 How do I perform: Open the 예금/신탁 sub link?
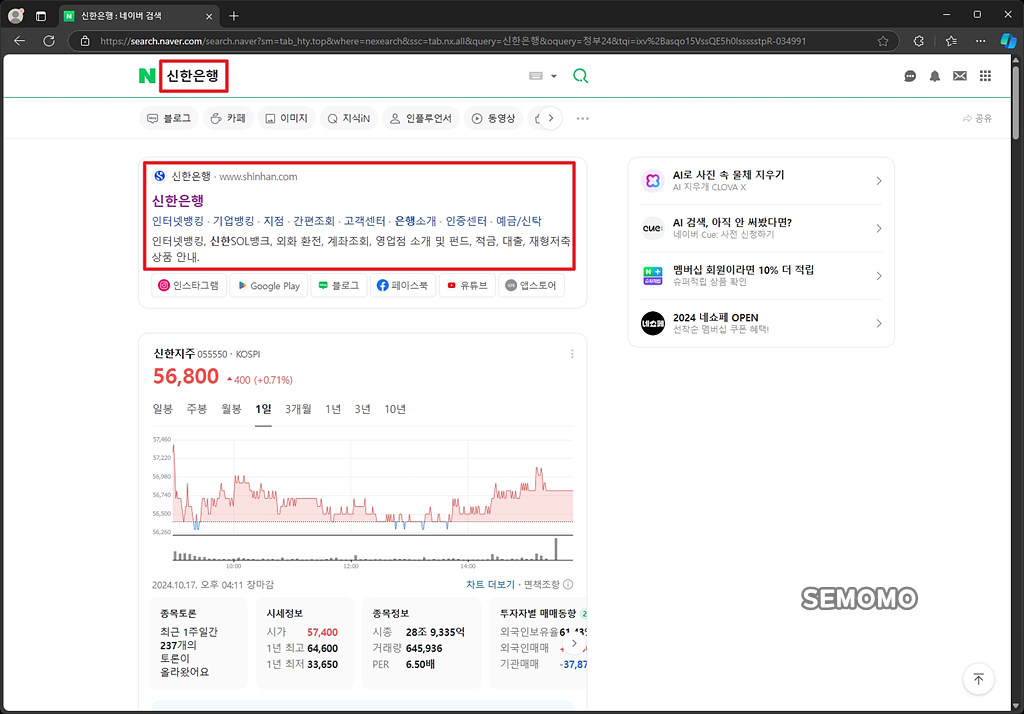point(519,221)
